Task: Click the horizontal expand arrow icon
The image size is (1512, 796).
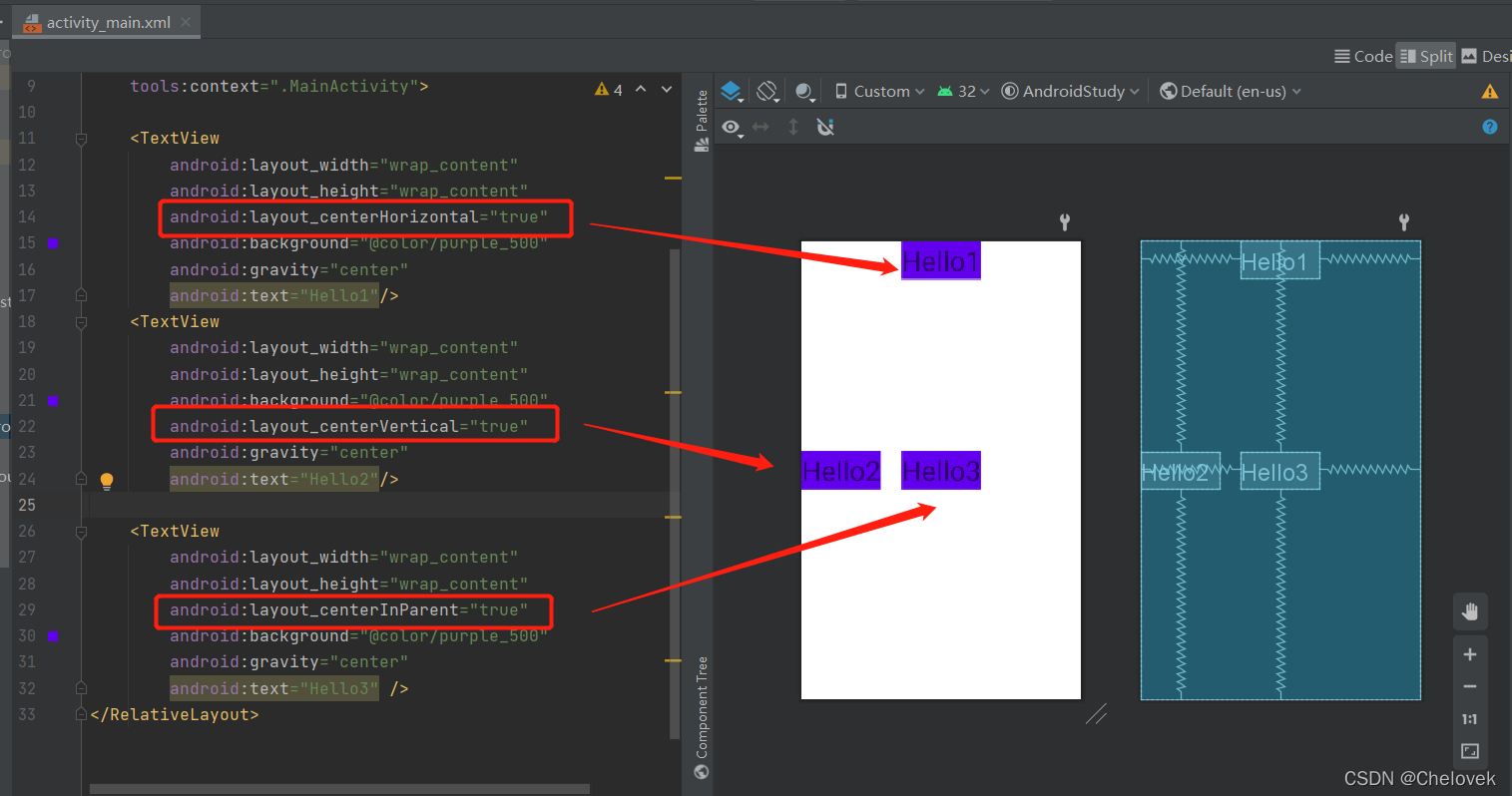Action: [761, 127]
